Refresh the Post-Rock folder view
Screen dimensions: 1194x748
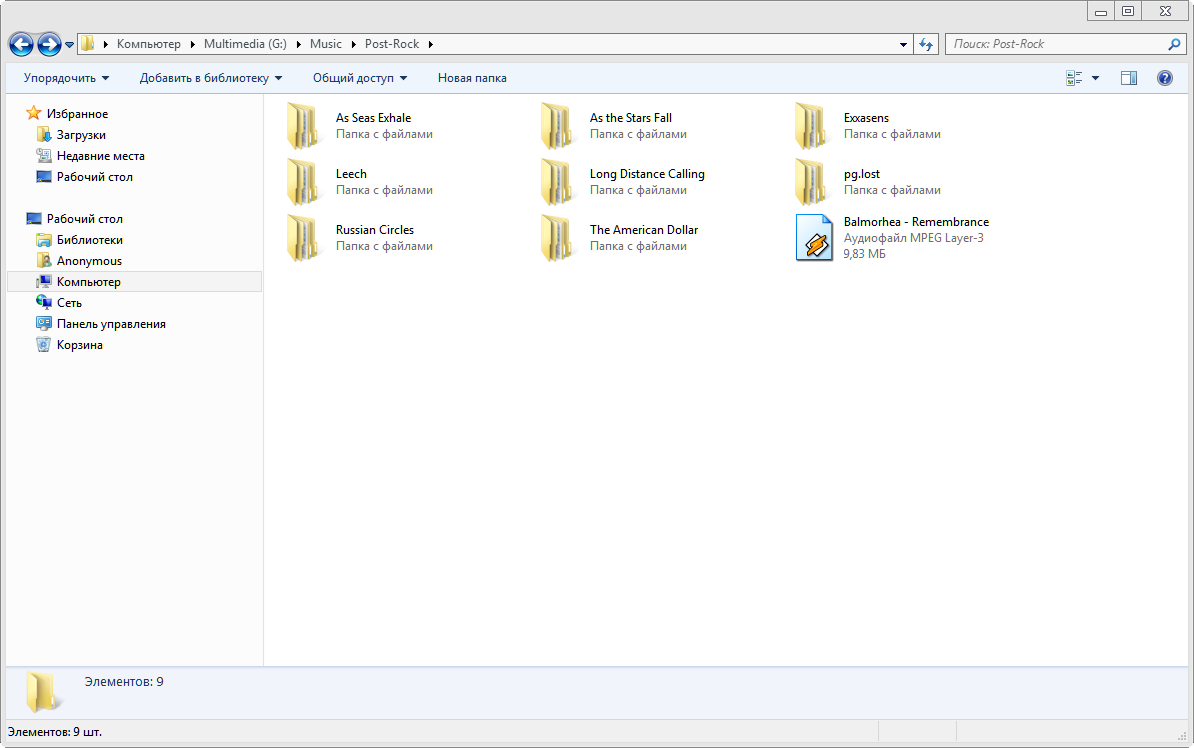[x=926, y=44]
